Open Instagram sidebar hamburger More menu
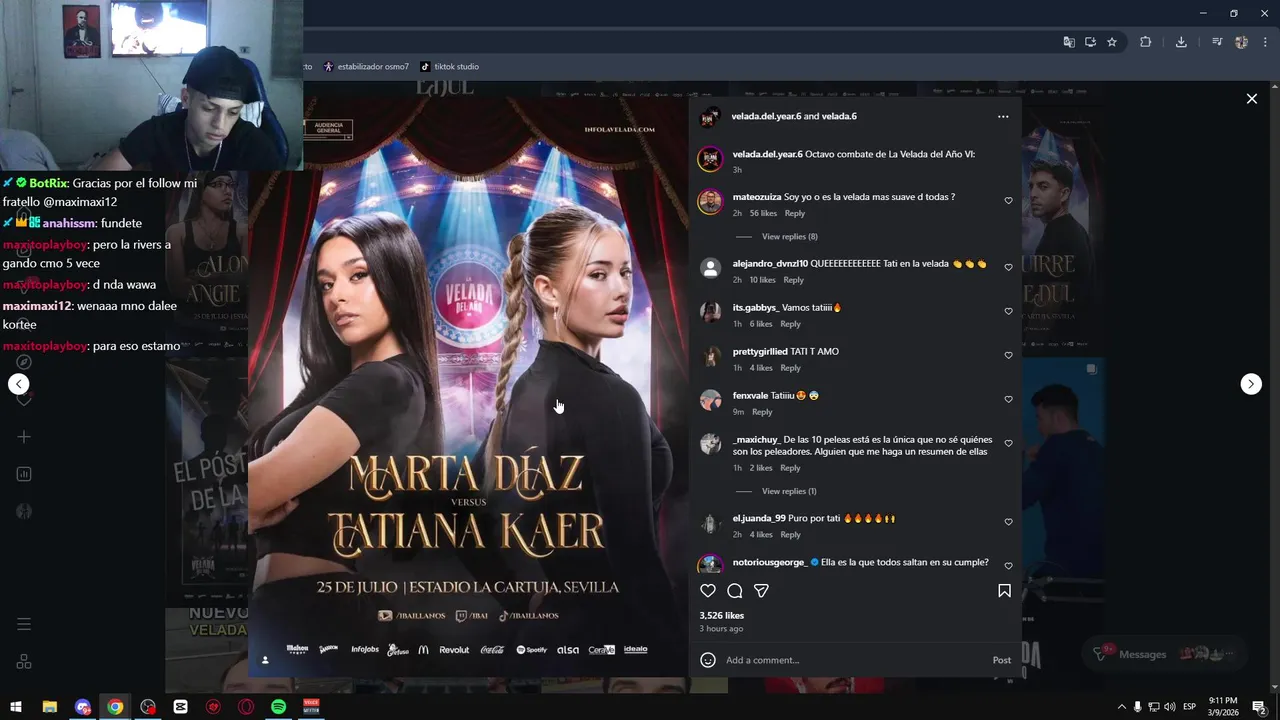Image resolution: width=1280 pixels, height=720 pixels. [24, 624]
